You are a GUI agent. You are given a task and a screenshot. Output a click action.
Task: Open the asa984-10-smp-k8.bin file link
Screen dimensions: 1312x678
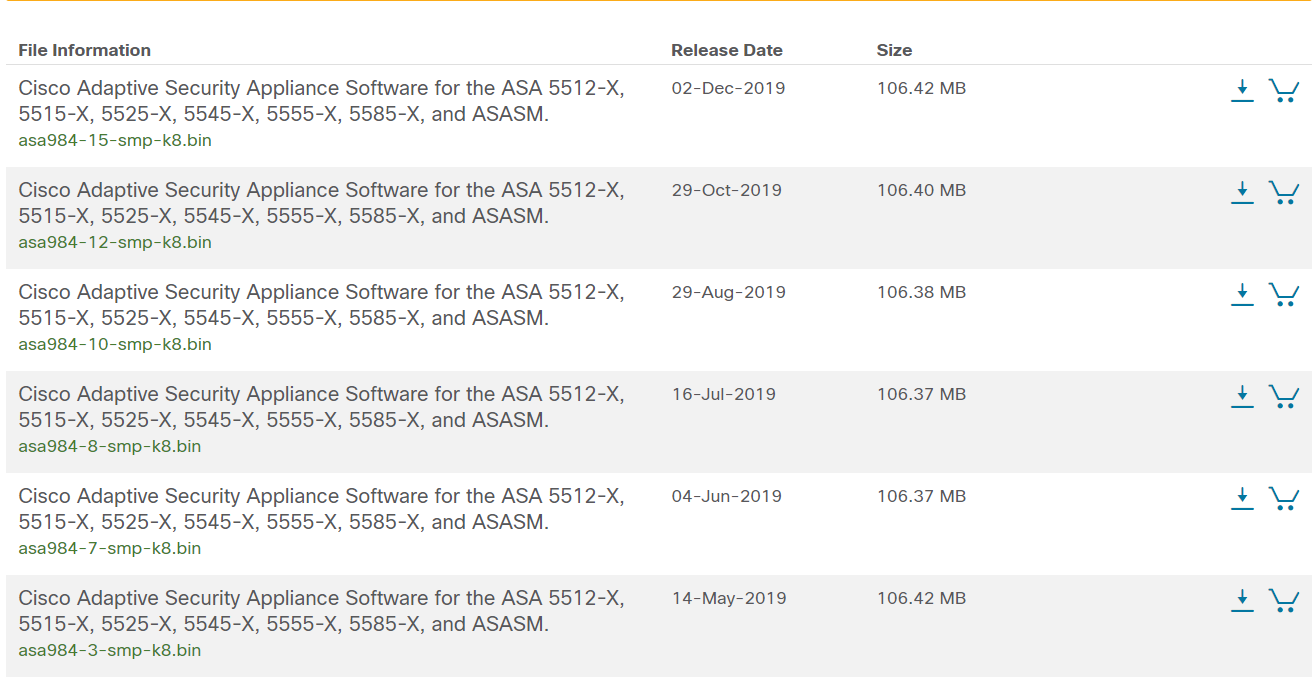(114, 344)
